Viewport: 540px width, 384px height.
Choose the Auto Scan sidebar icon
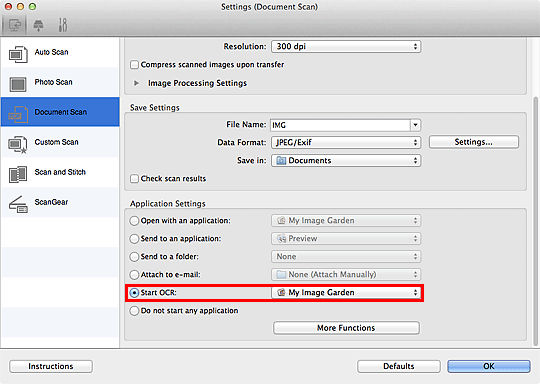click(18, 54)
